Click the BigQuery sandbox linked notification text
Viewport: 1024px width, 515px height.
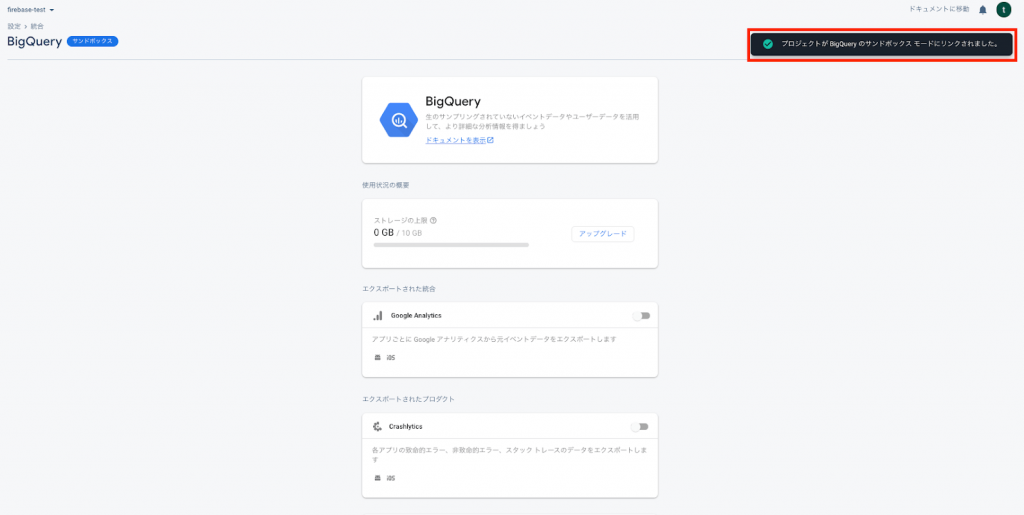tap(889, 44)
